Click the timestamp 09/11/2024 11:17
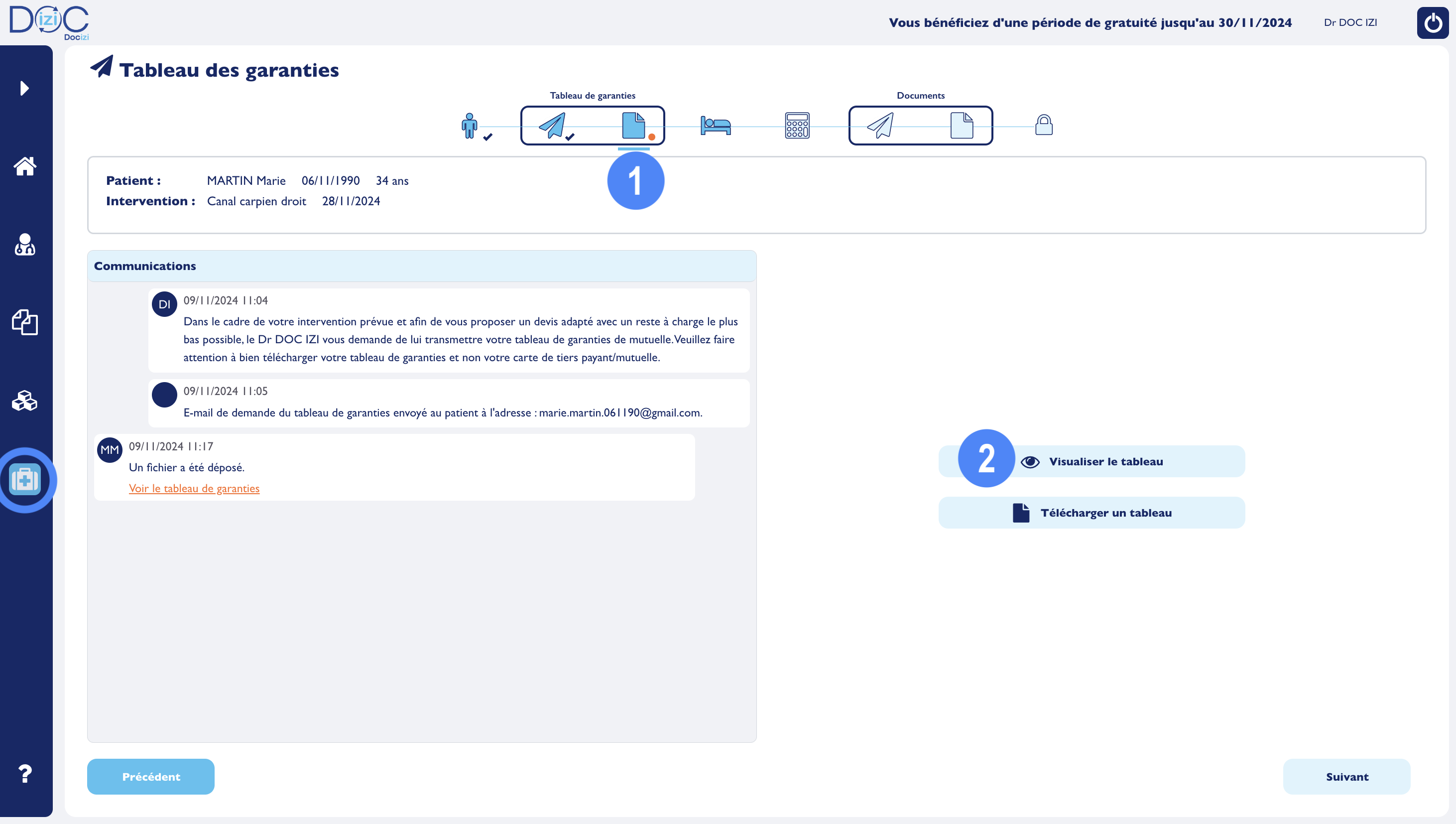Image resolution: width=1456 pixels, height=824 pixels. 171,446
